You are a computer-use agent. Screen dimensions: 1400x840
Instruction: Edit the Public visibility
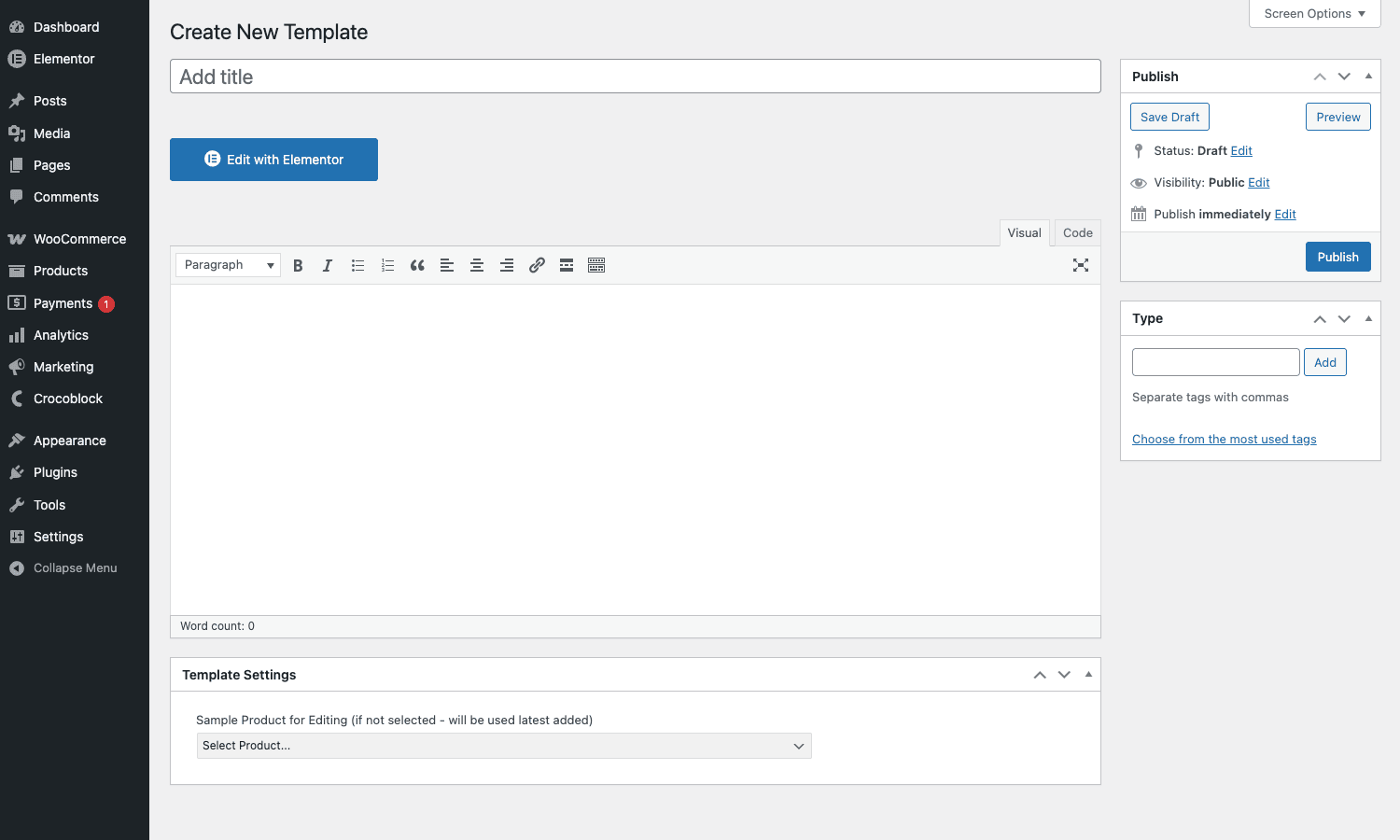tap(1259, 183)
